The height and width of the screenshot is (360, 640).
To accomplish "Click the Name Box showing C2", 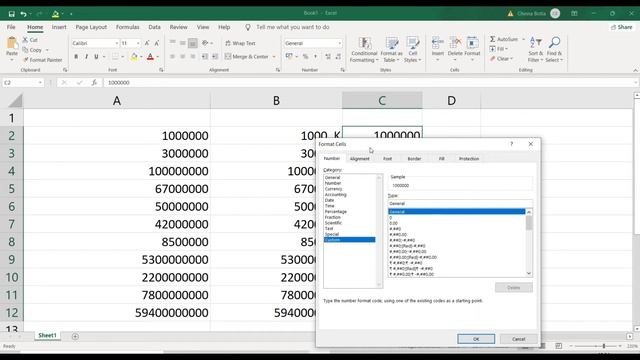I will point(23,82).
